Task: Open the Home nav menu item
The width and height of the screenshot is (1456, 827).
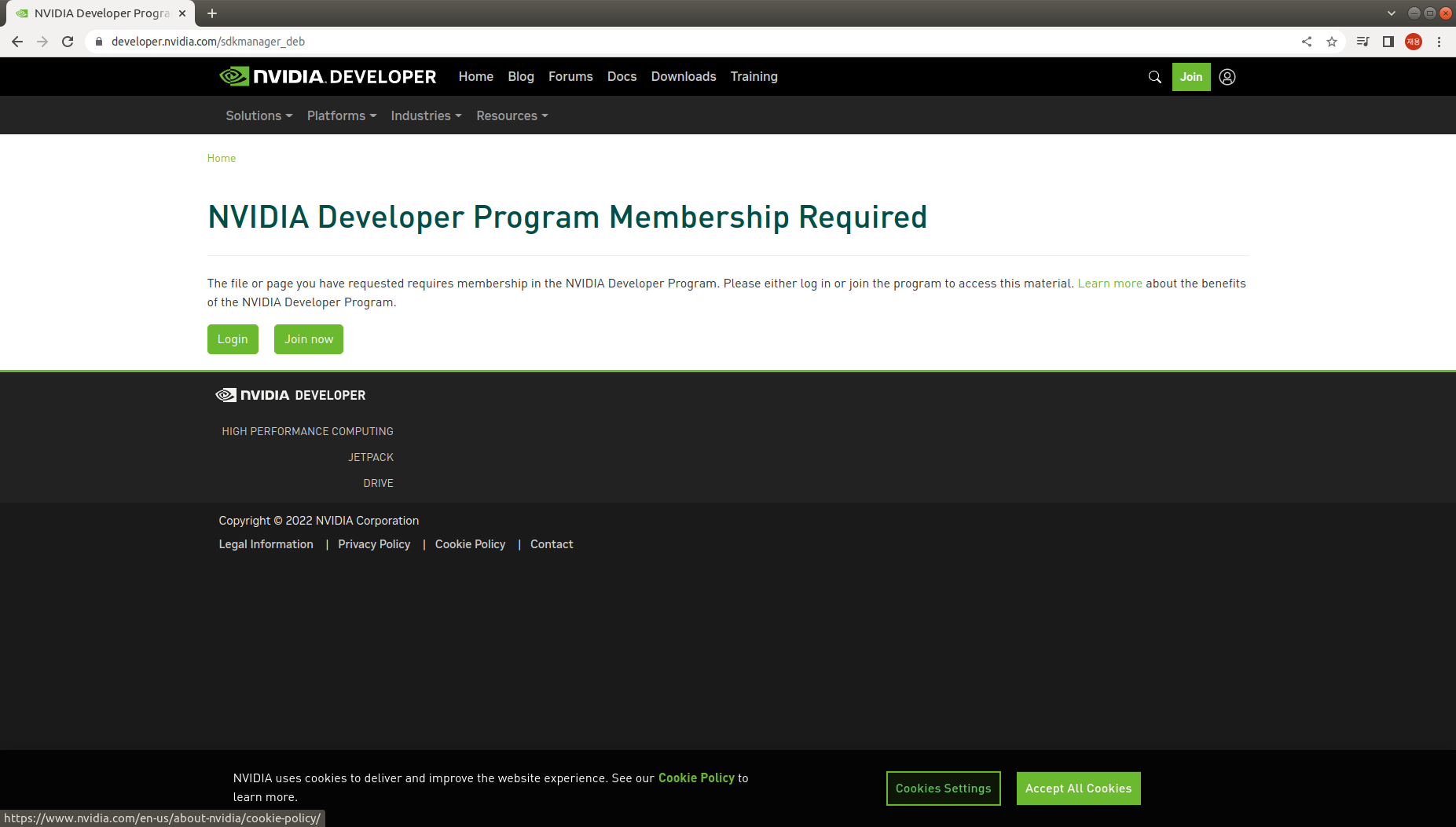Action: pos(476,76)
